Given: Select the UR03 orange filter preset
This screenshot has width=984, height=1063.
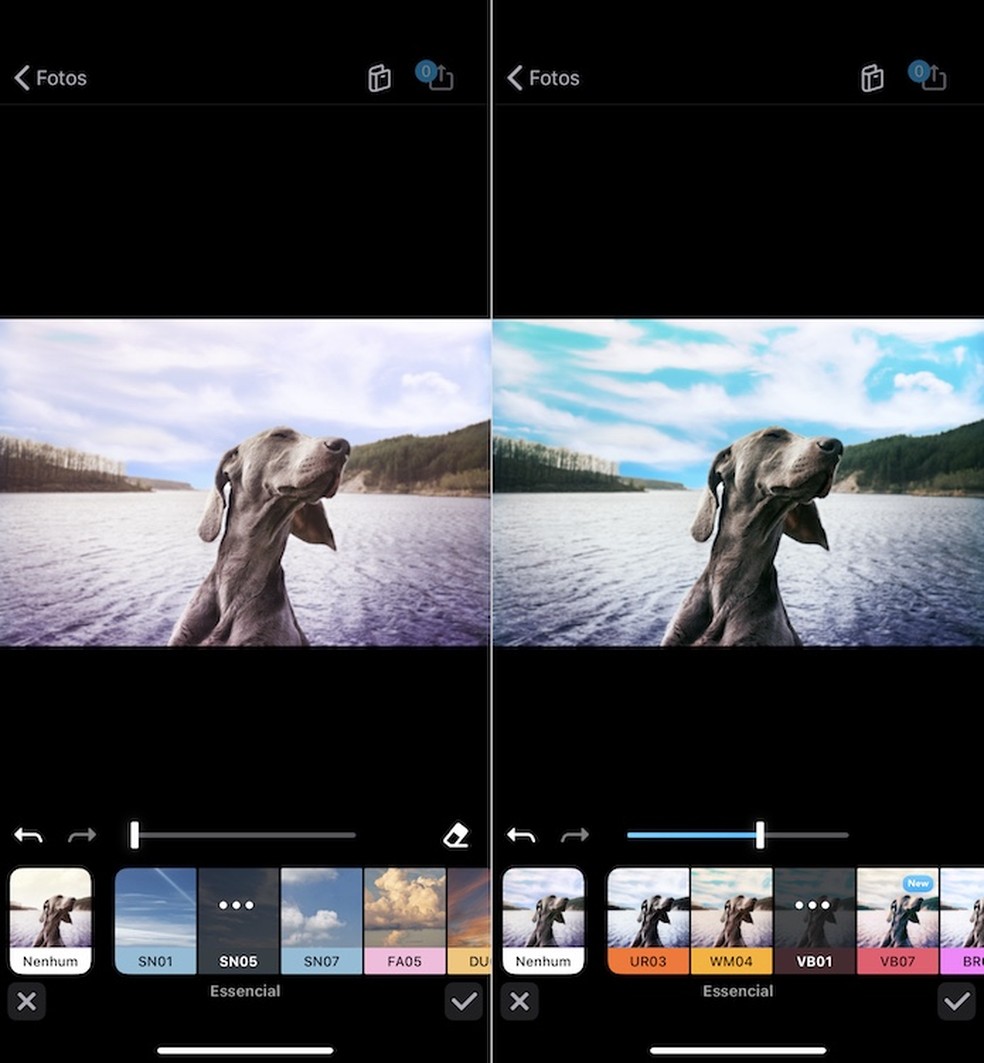Looking at the screenshot, I should click(x=649, y=918).
